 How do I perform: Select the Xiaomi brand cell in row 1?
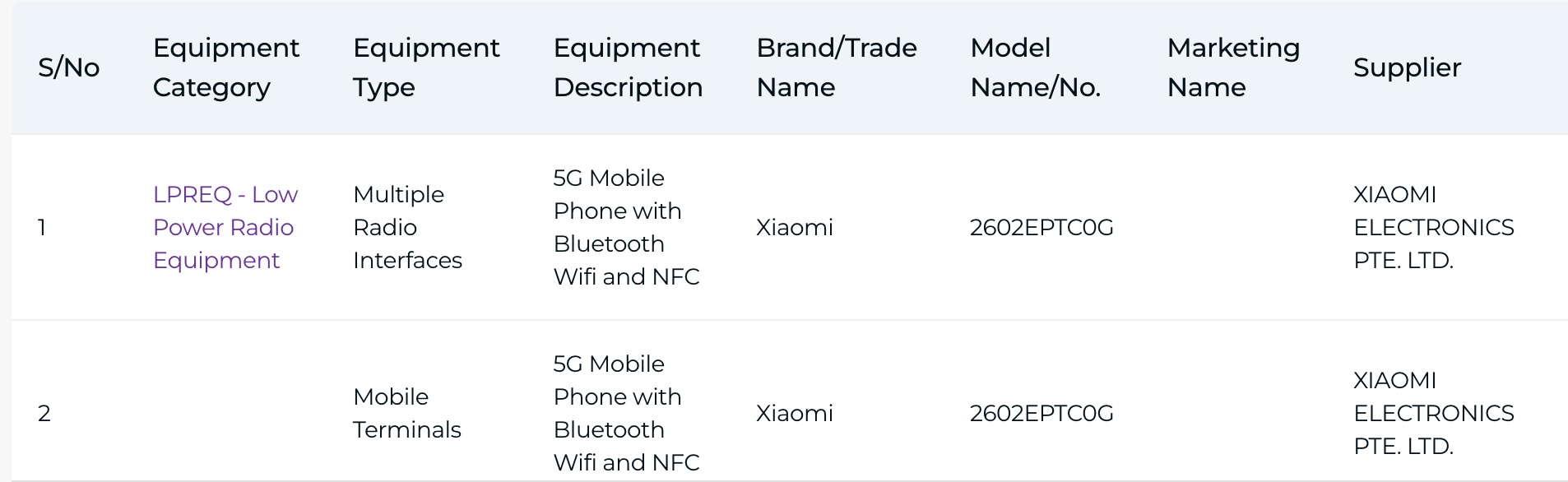(x=795, y=227)
